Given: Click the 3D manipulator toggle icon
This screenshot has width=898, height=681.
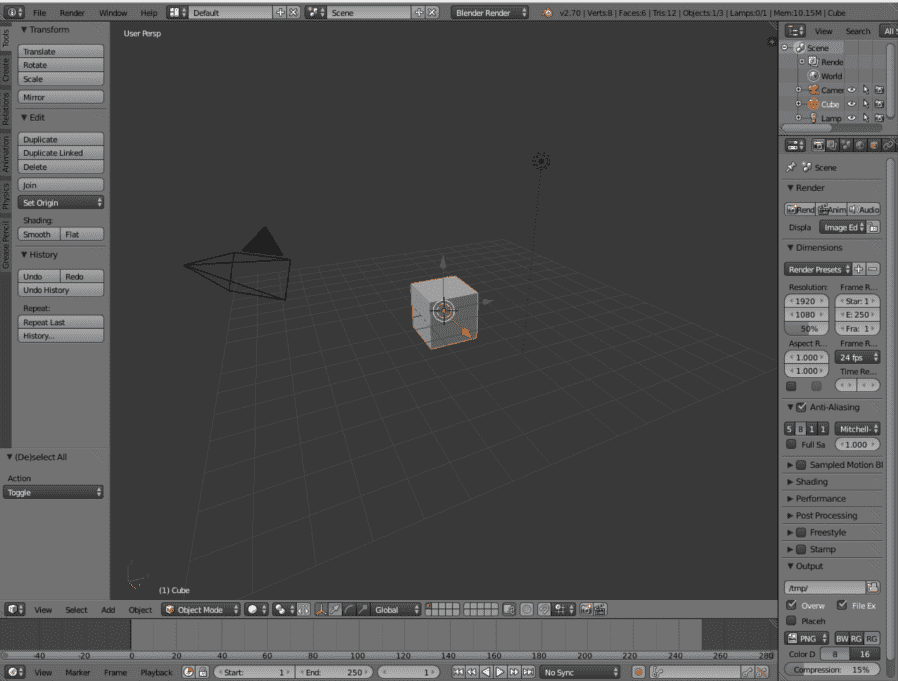Looking at the screenshot, I should (321, 609).
